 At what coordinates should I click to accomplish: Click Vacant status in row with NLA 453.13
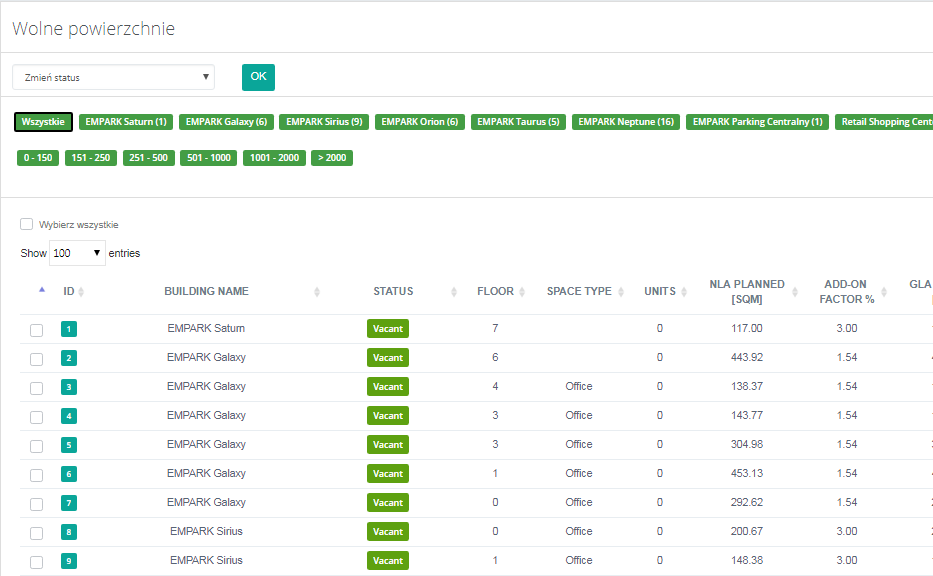point(388,474)
